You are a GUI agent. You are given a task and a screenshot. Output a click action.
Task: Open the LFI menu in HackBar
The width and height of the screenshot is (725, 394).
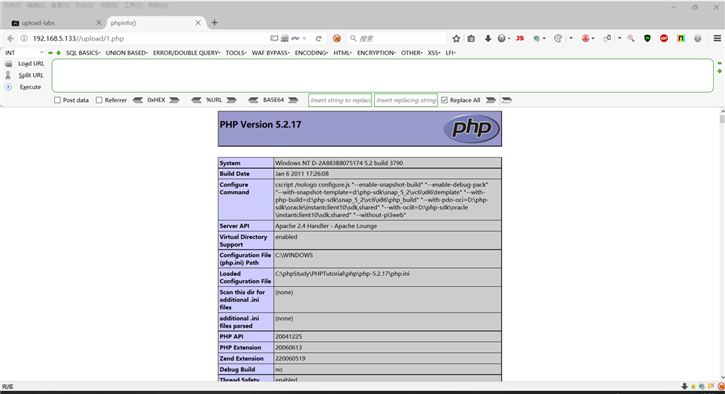coord(450,53)
